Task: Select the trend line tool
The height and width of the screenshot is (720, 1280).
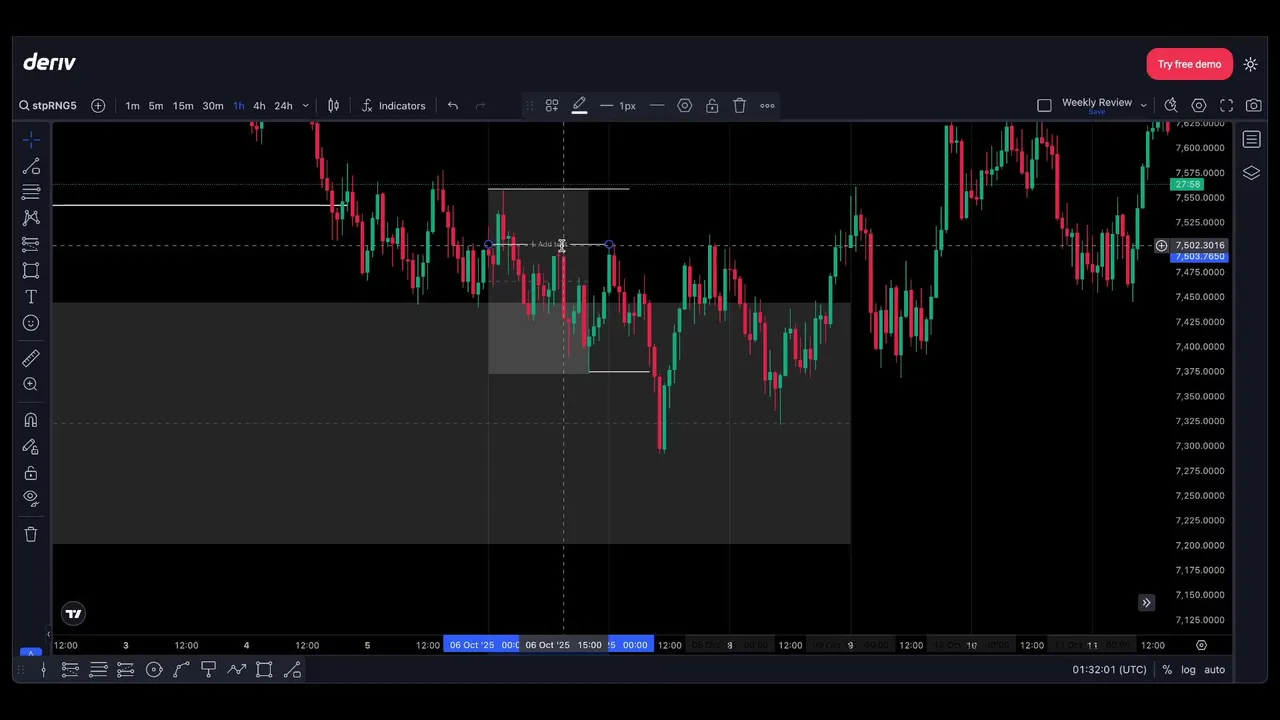Action: click(31, 166)
